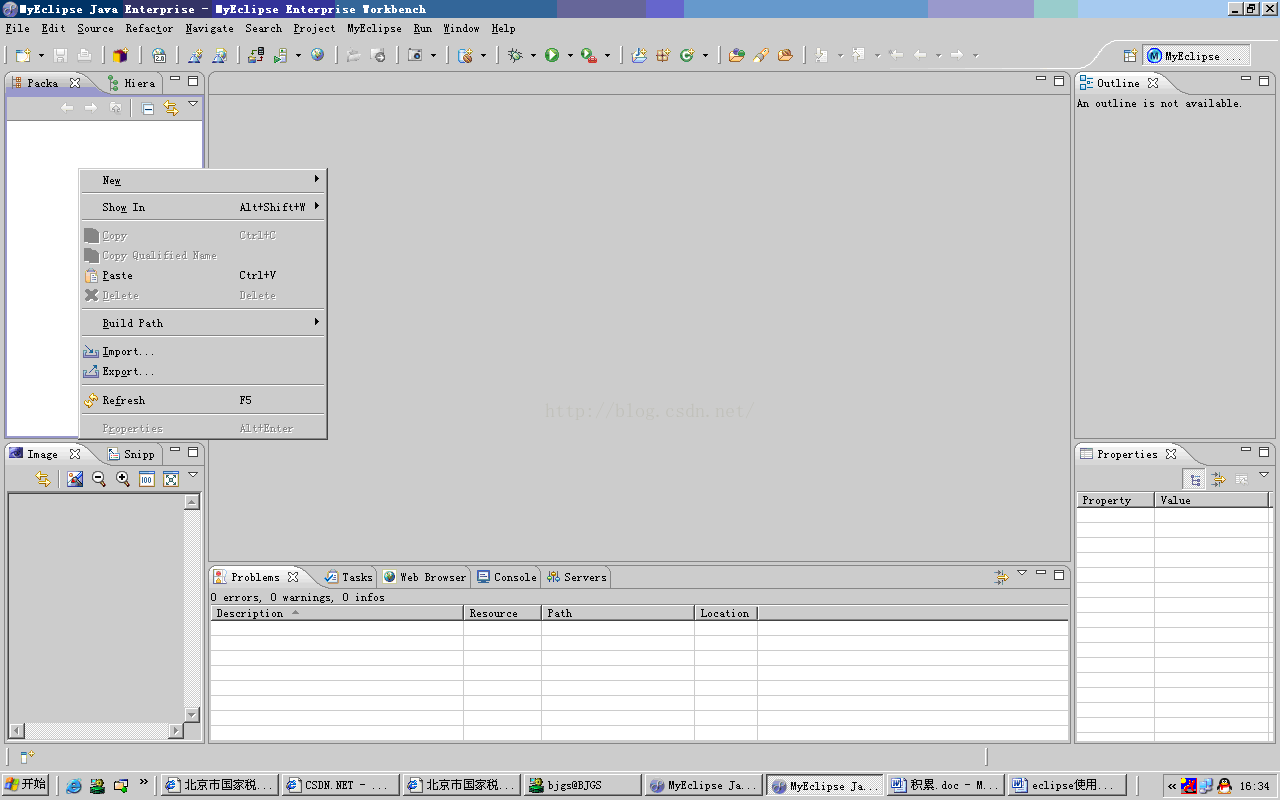This screenshot has height=800, width=1280.
Task: Click the screen capture camera icon
Action: [416, 56]
